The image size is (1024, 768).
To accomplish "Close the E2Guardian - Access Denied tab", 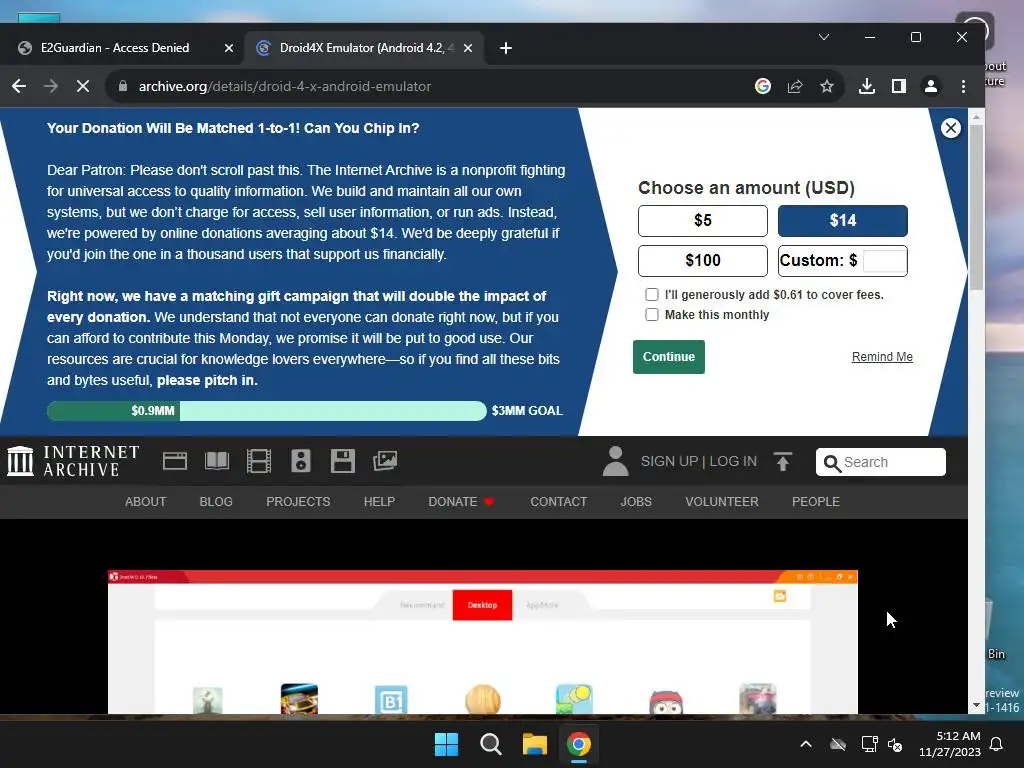I will 229,48.
